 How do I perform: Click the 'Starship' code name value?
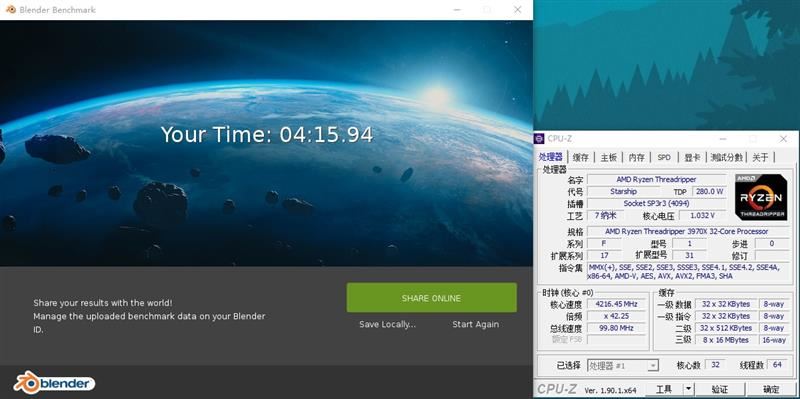[623, 191]
